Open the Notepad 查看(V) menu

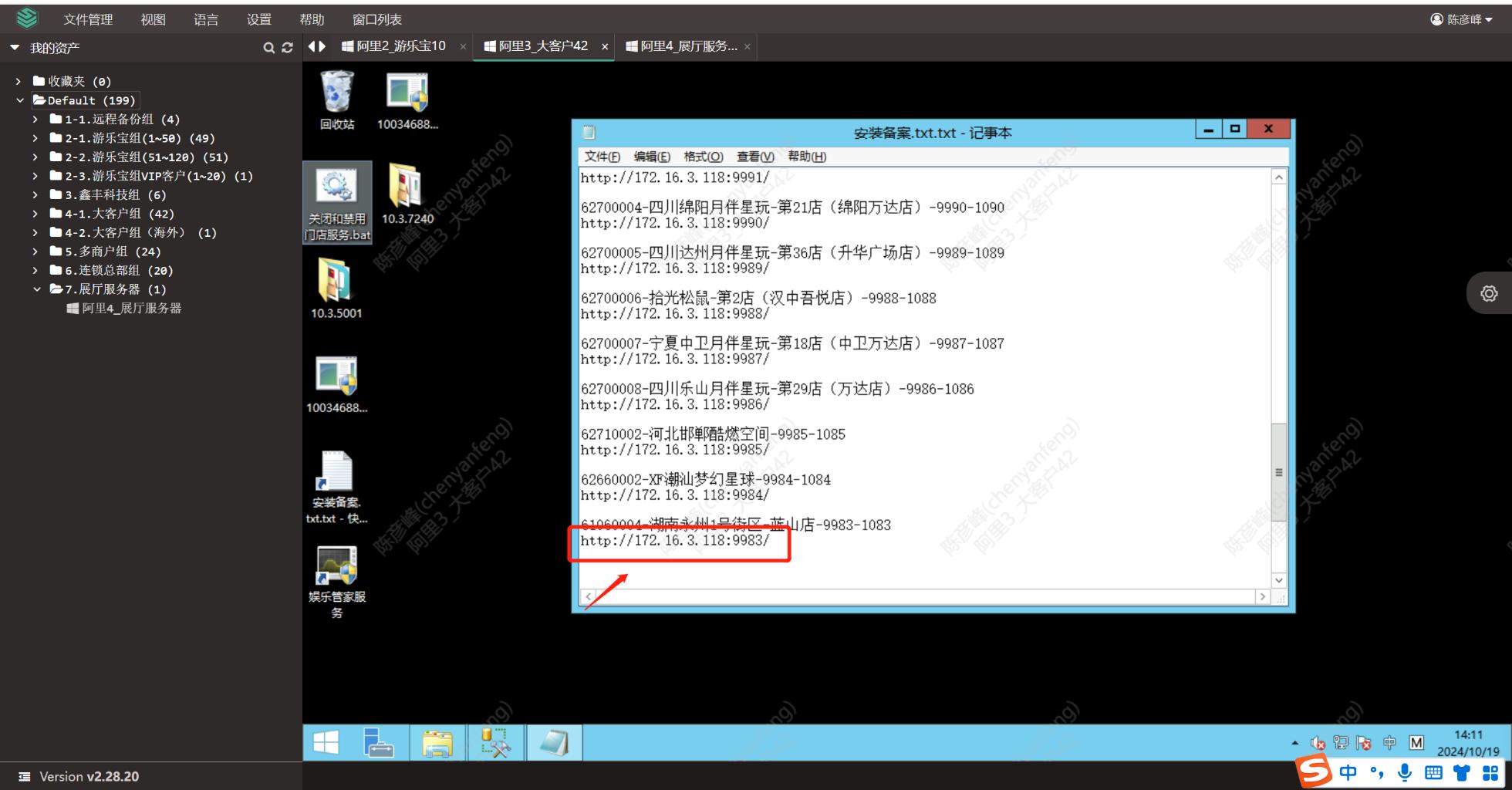(x=755, y=157)
